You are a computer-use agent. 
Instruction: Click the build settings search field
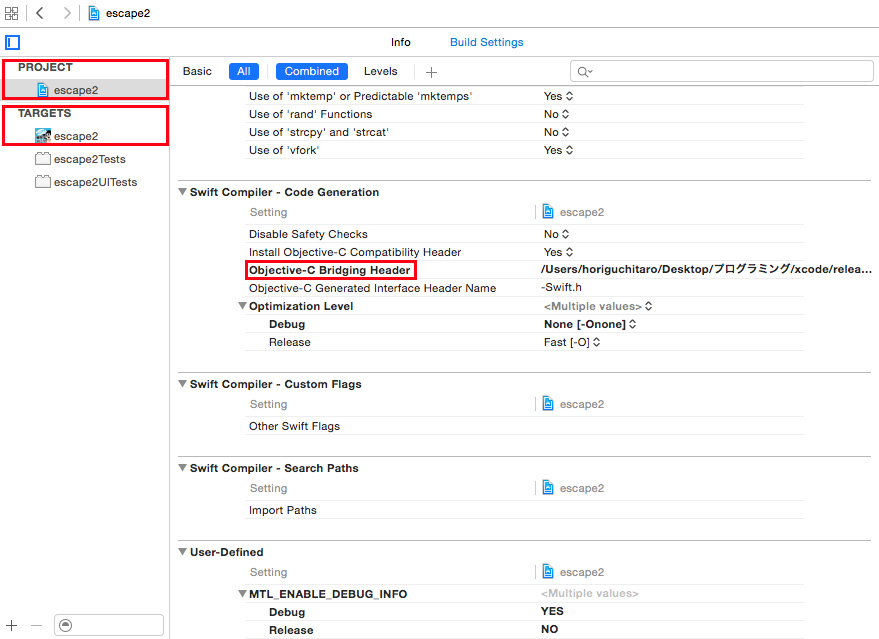(x=721, y=71)
